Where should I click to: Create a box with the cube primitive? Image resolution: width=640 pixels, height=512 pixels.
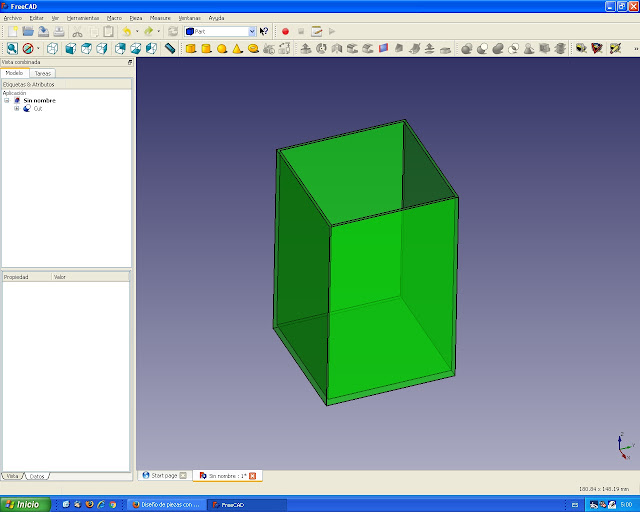pyautogui.click(x=191, y=49)
